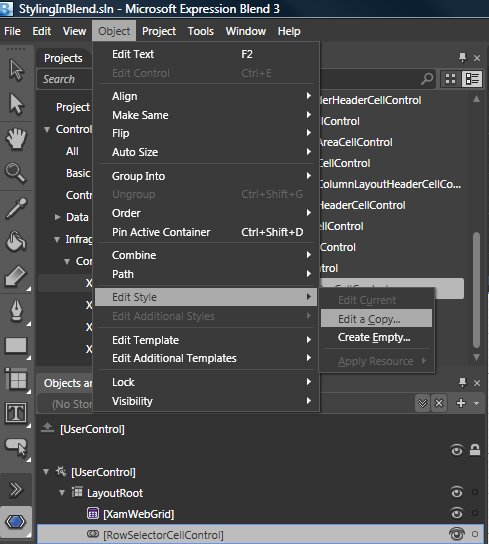Screen dimensions: 489x544
Task: Click the XamWebGrid control icon in tree
Action: tap(93, 513)
